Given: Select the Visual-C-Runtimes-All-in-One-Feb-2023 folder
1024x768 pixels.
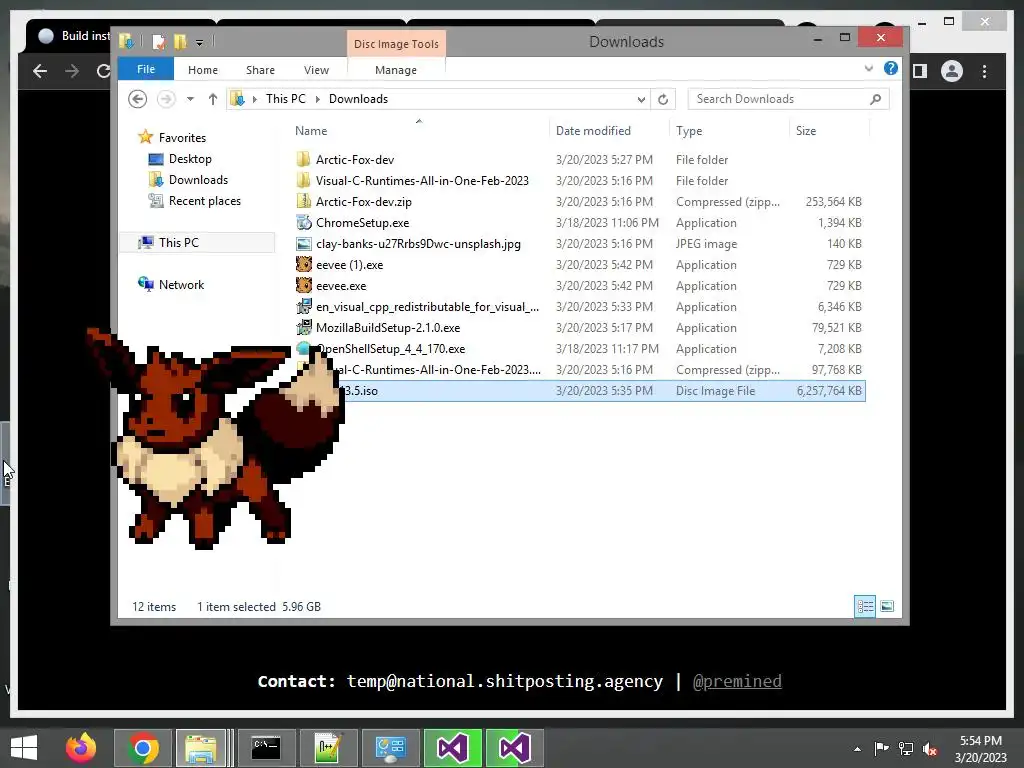Looking at the screenshot, I should tap(579, 180).
